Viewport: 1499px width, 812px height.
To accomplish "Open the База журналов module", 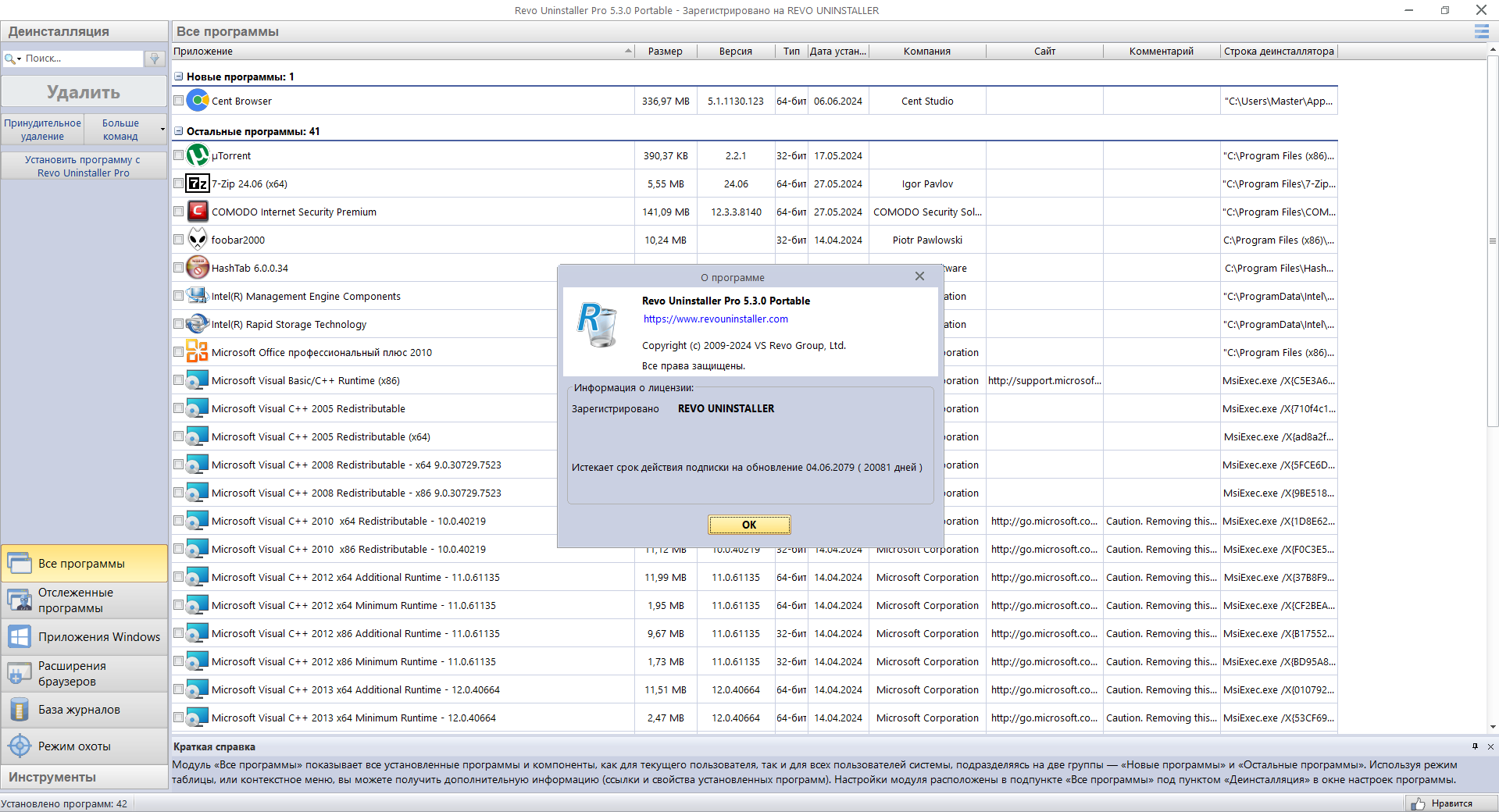I will (x=84, y=710).
